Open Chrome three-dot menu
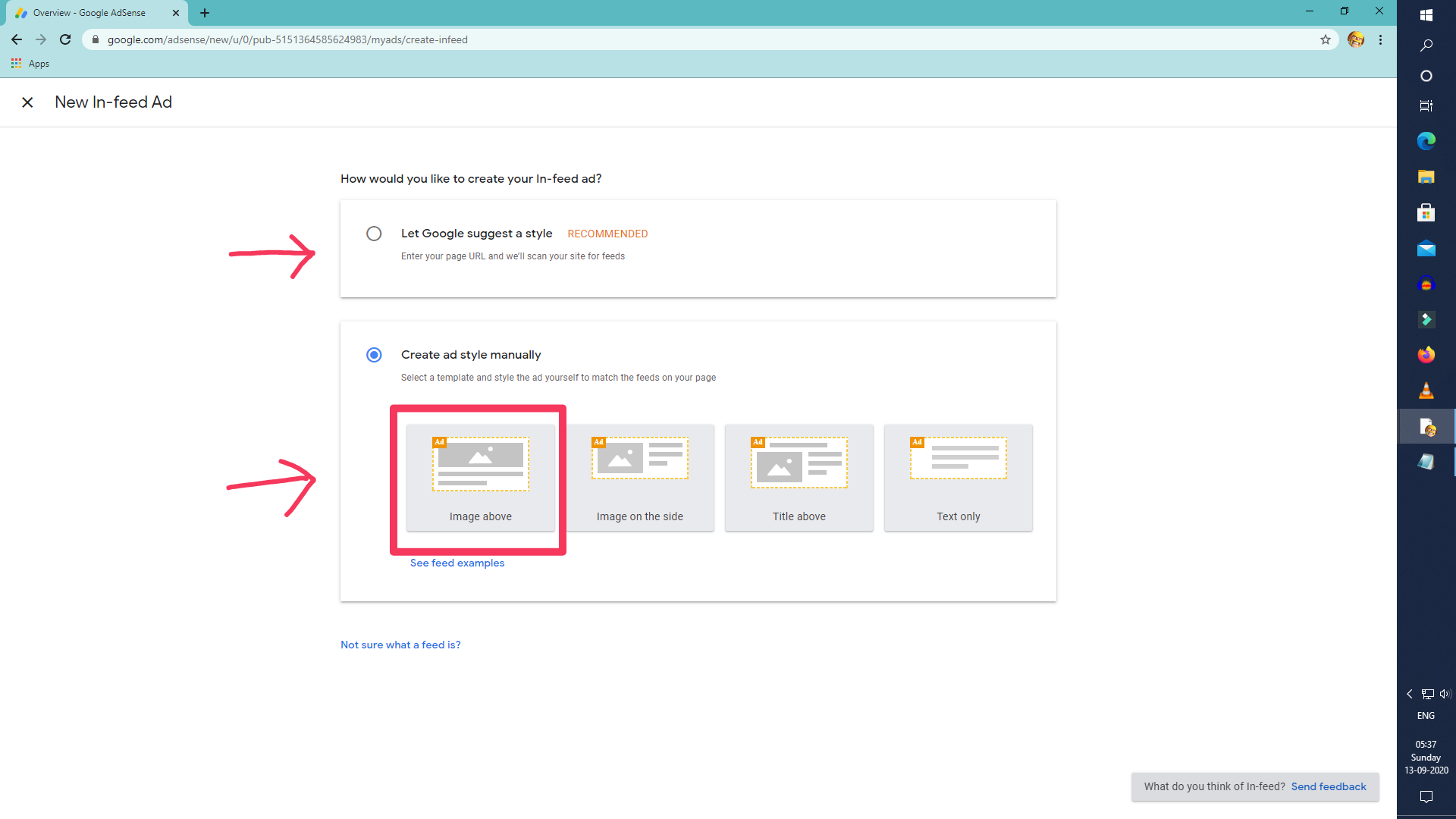Image resolution: width=1456 pixels, height=819 pixels. point(1380,39)
